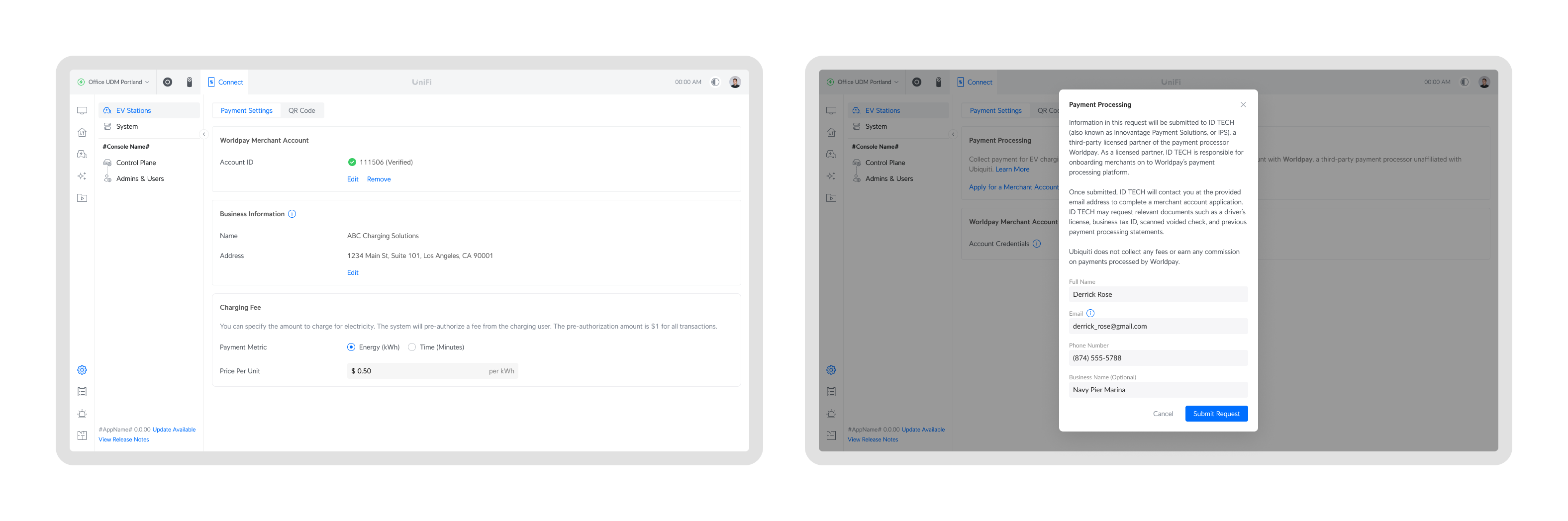Toggle the theme icon in right mockup

pyautogui.click(x=1465, y=82)
